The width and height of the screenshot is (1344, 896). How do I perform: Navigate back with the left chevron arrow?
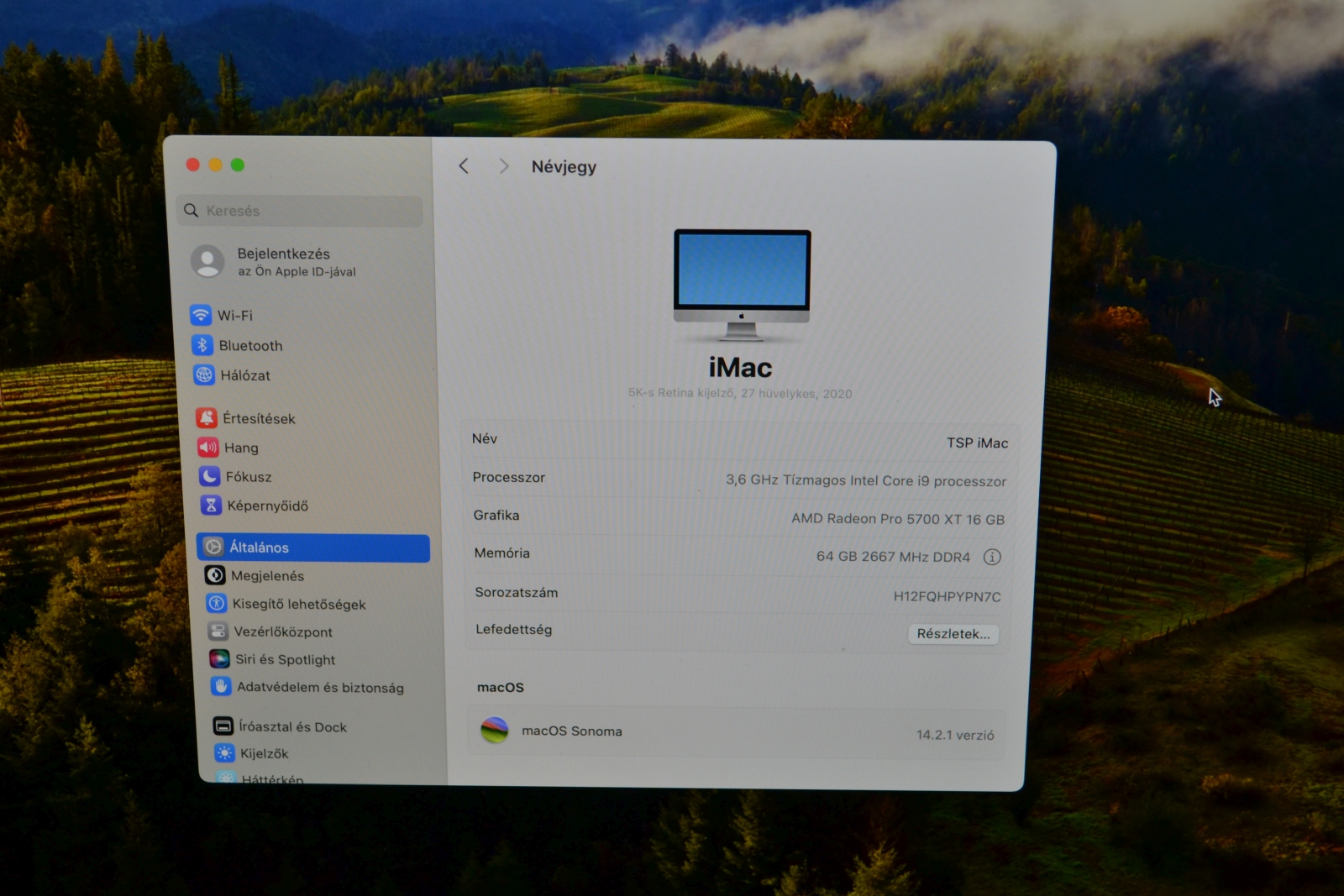pos(465,166)
